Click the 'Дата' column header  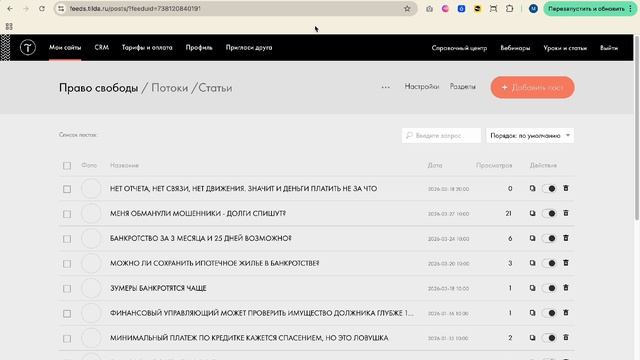(x=435, y=165)
